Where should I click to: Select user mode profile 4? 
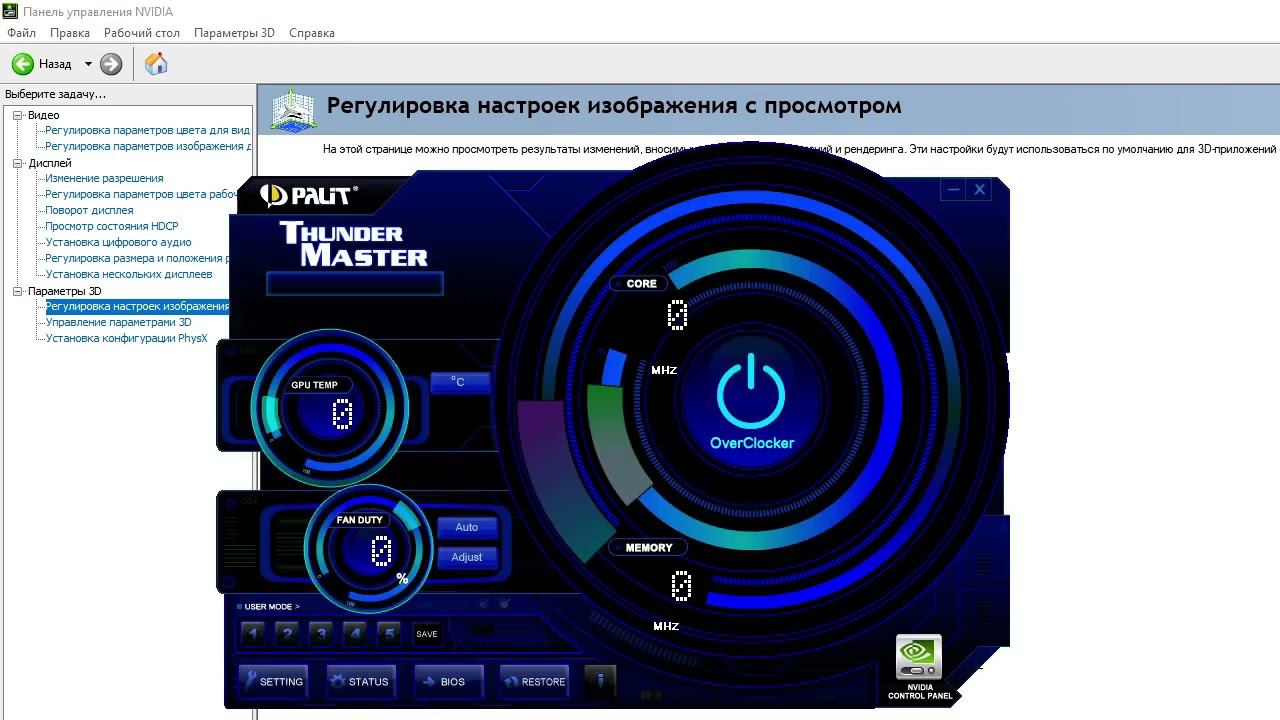point(355,633)
